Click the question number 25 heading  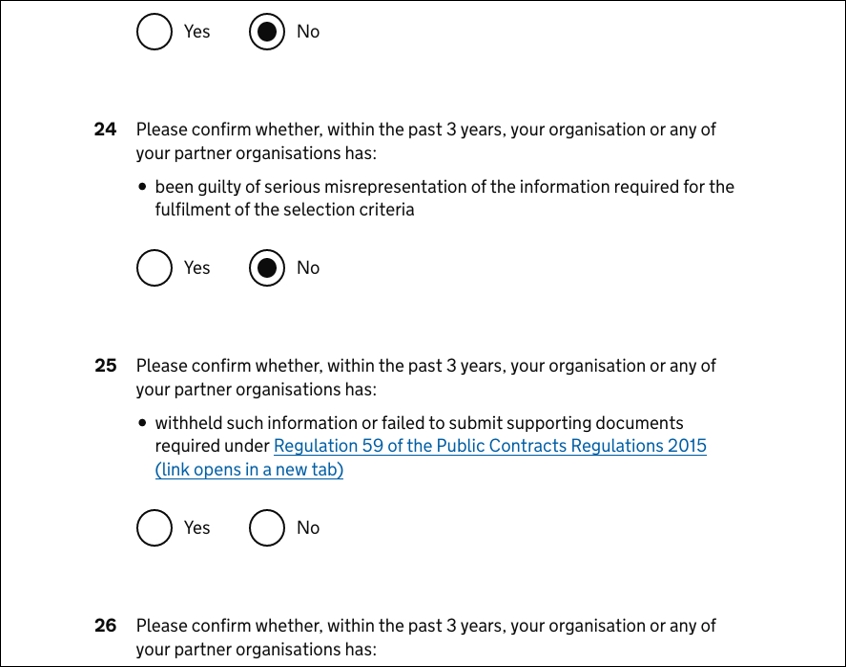tap(105, 366)
